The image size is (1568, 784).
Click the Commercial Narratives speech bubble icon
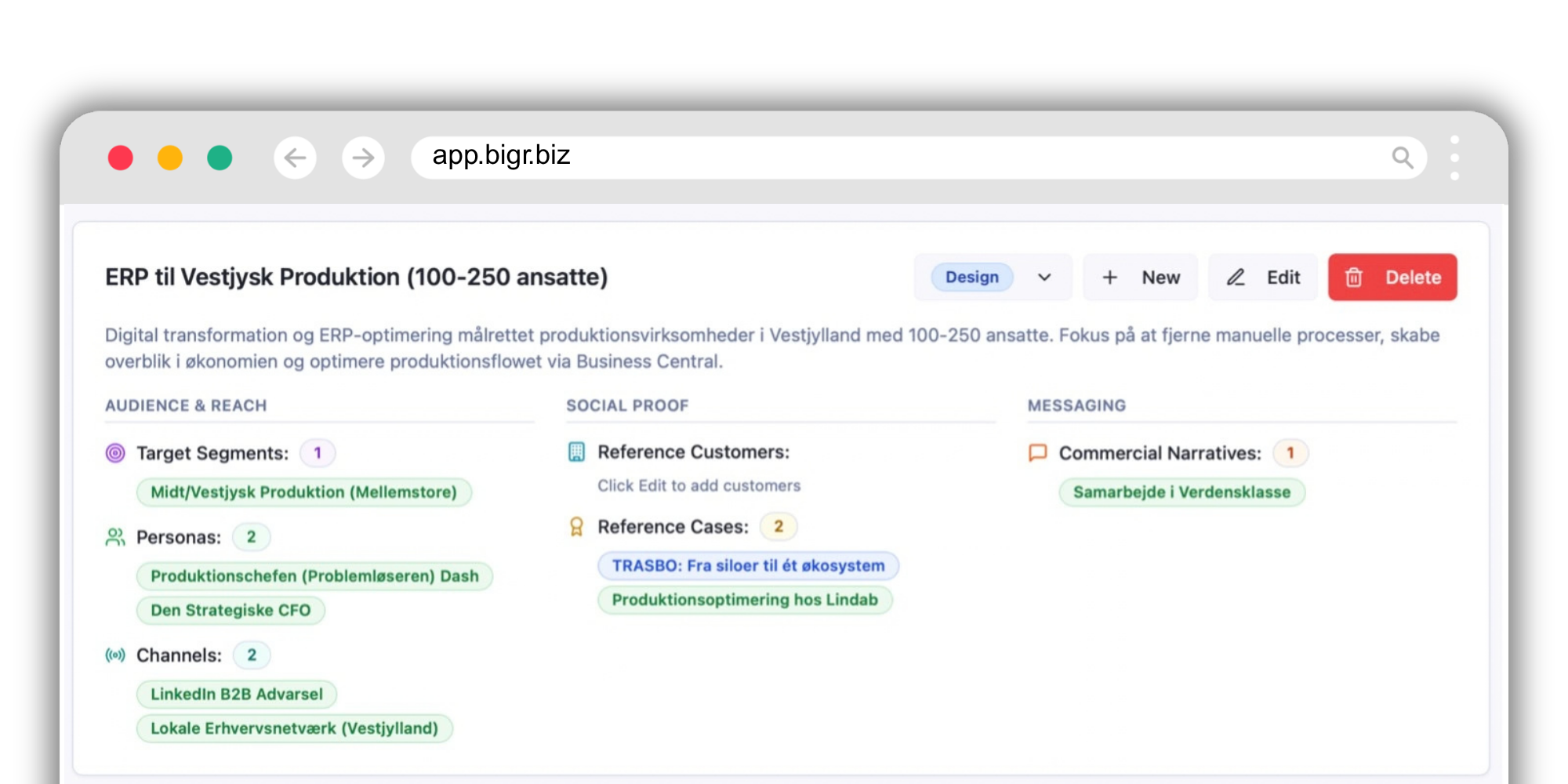click(1037, 453)
